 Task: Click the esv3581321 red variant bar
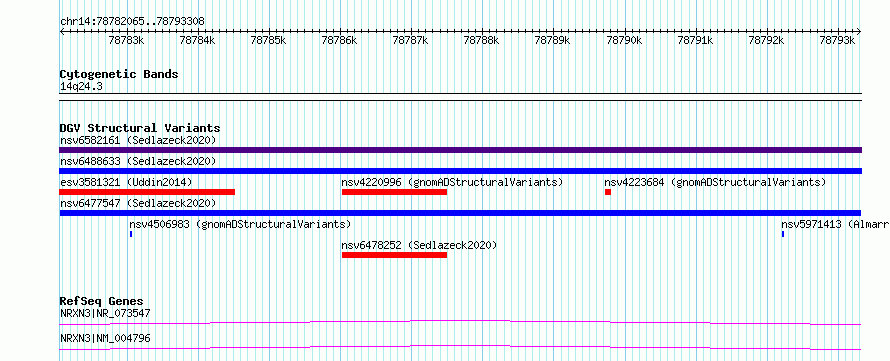point(147,192)
